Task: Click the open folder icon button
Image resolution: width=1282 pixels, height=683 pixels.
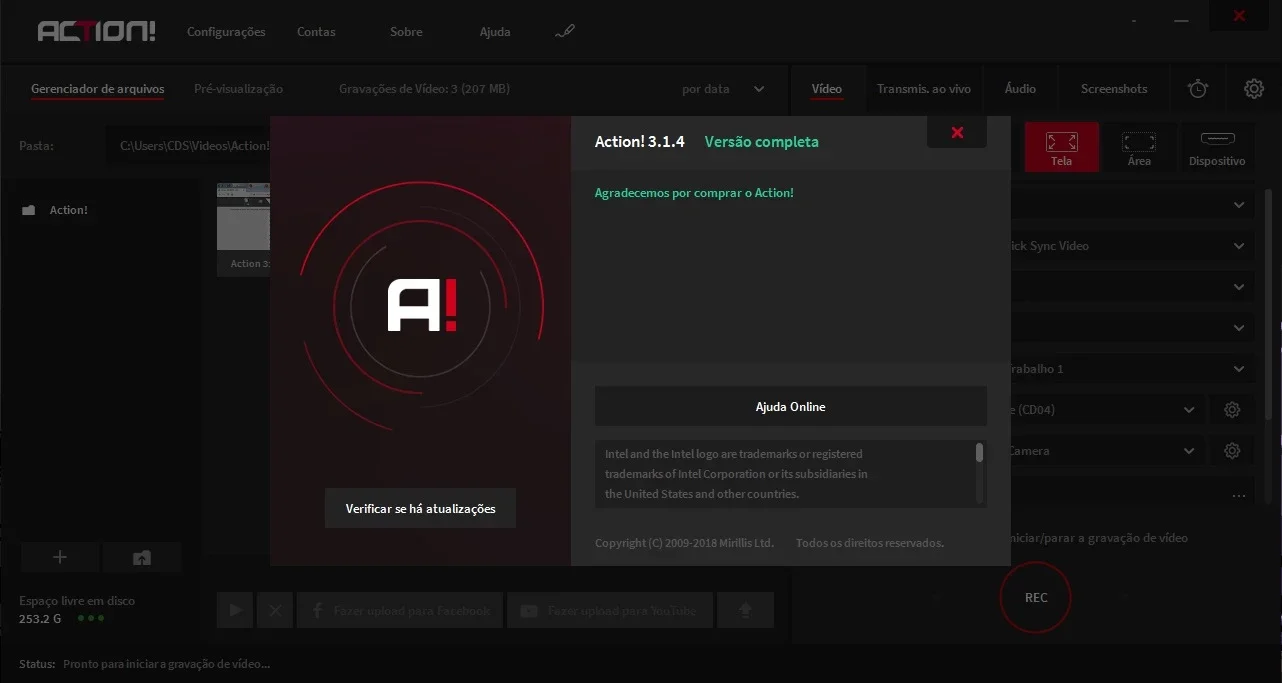Action: coord(142,558)
